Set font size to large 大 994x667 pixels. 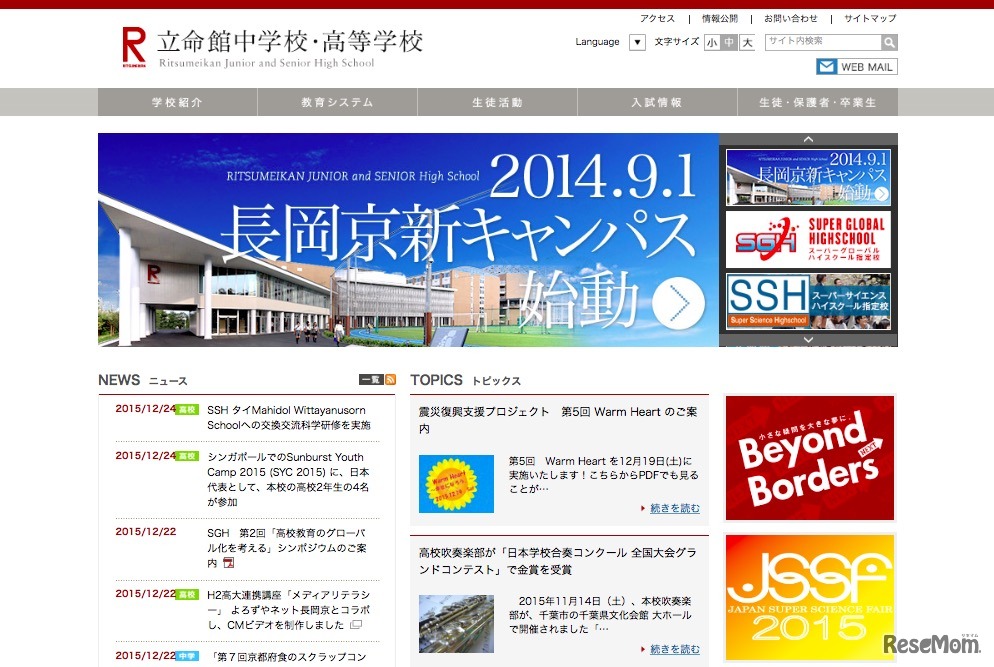[747, 42]
